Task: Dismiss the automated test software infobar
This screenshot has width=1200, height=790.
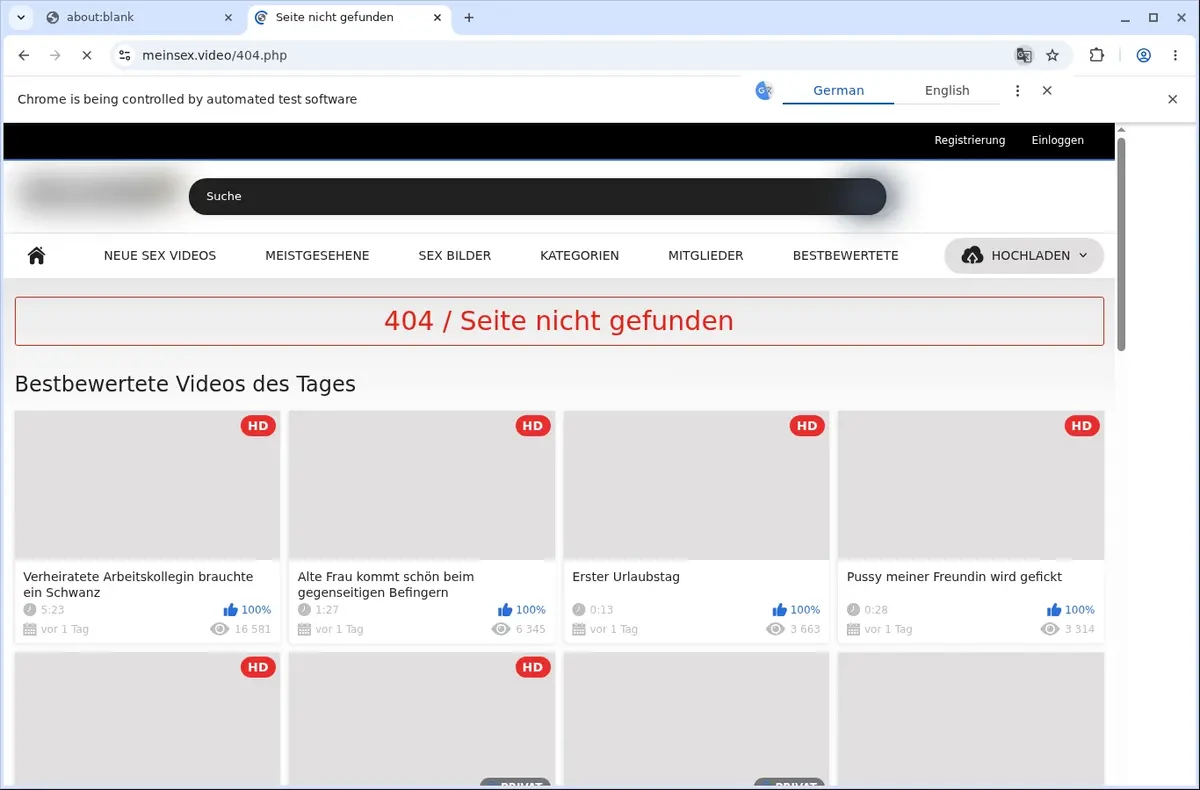Action: click(x=1173, y=99)
